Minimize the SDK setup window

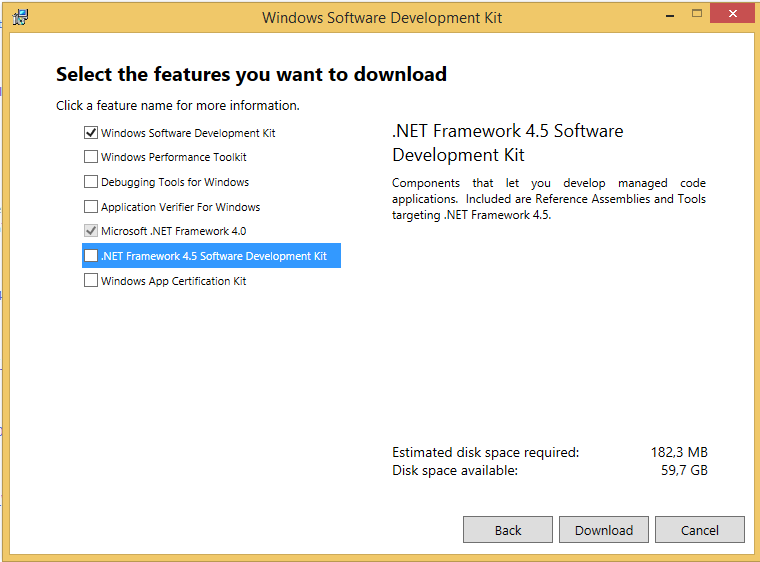(670, 16)
